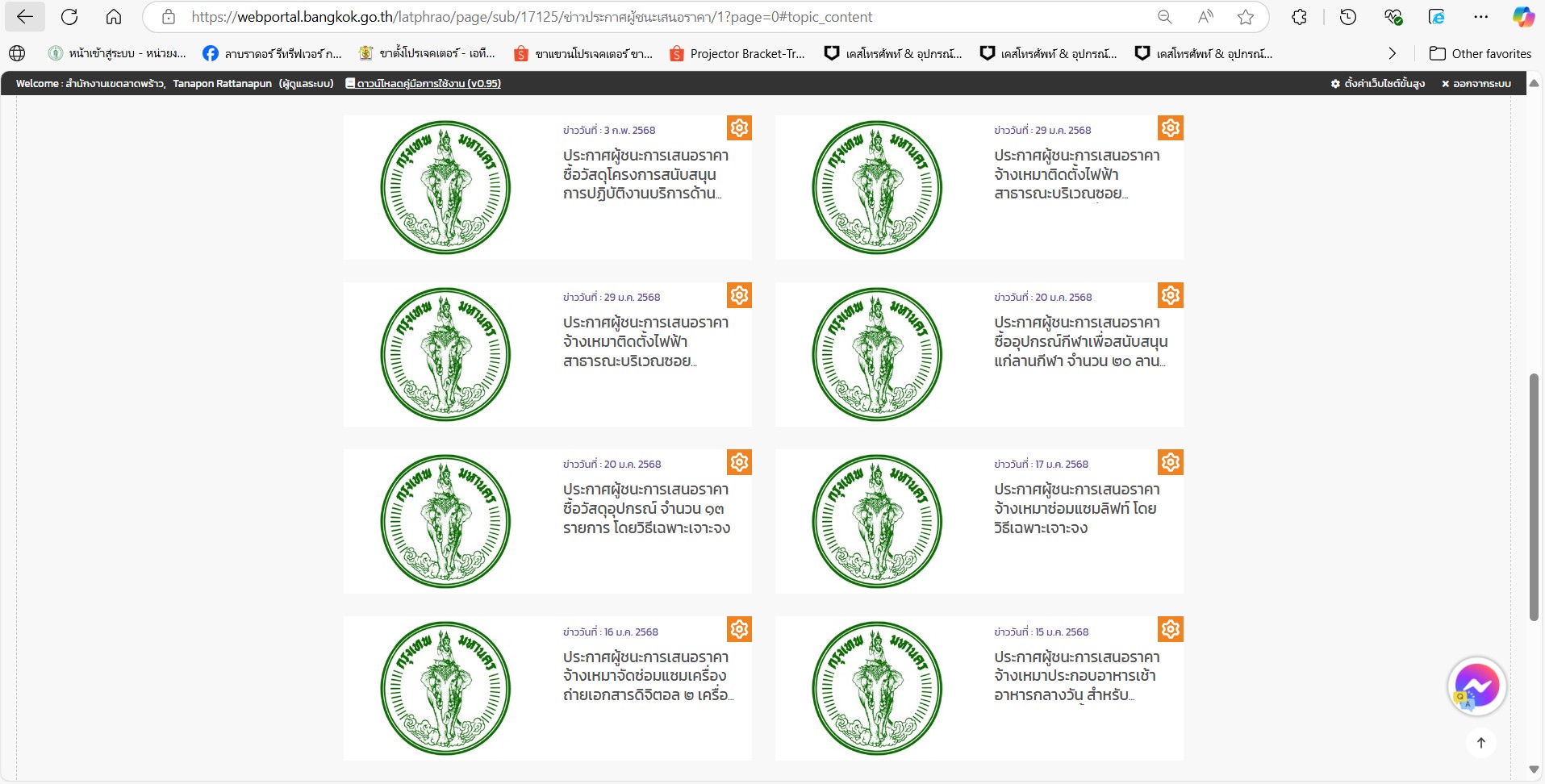
Task: Open announcement จ้างเหมาติดตั้งไฟฟ้า in top-right card
Action: 1077,174
